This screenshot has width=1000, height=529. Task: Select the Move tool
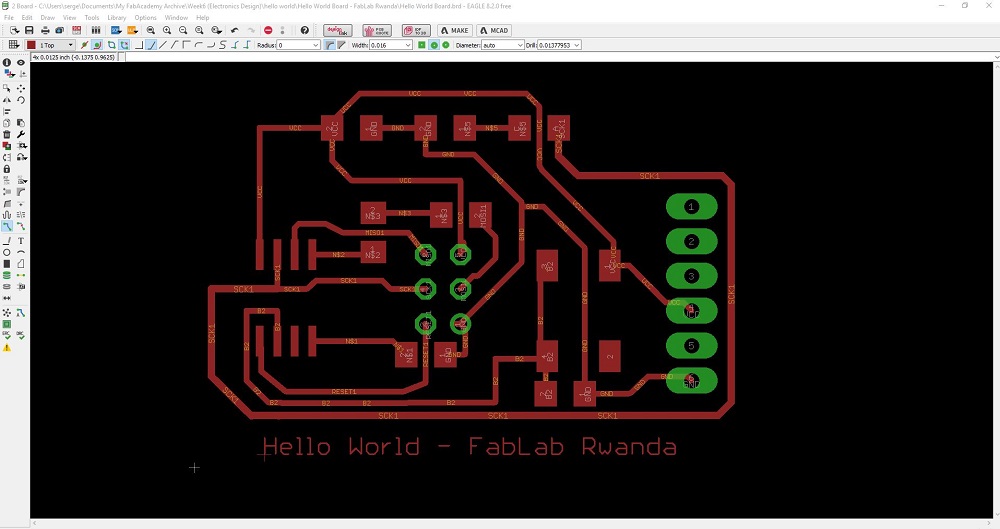[21, 88]
